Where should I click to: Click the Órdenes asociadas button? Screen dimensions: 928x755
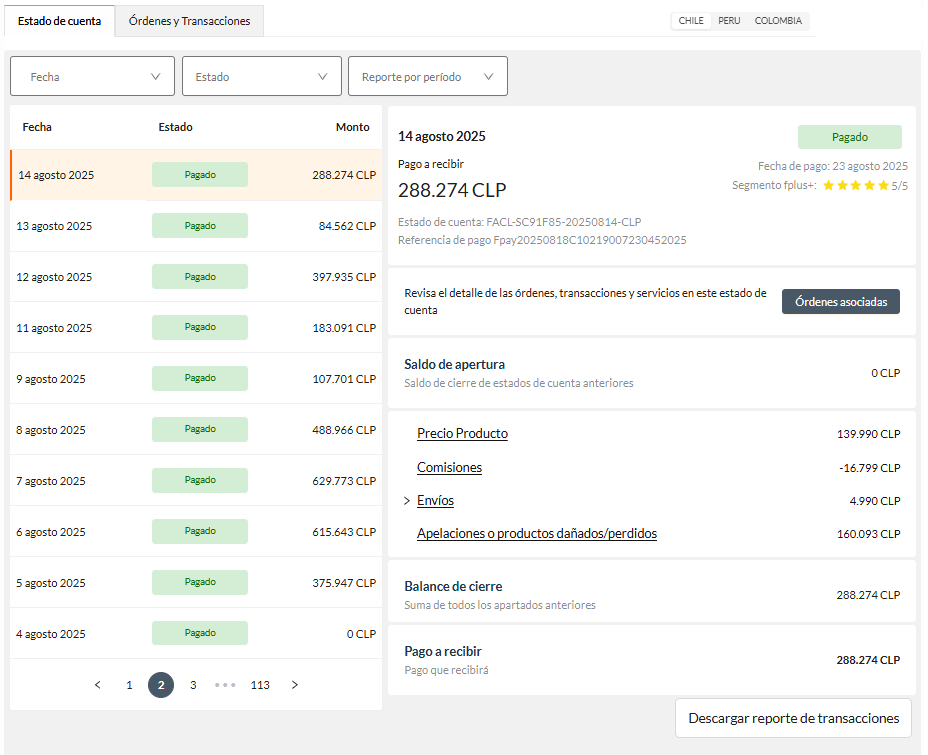pos(840,302)
